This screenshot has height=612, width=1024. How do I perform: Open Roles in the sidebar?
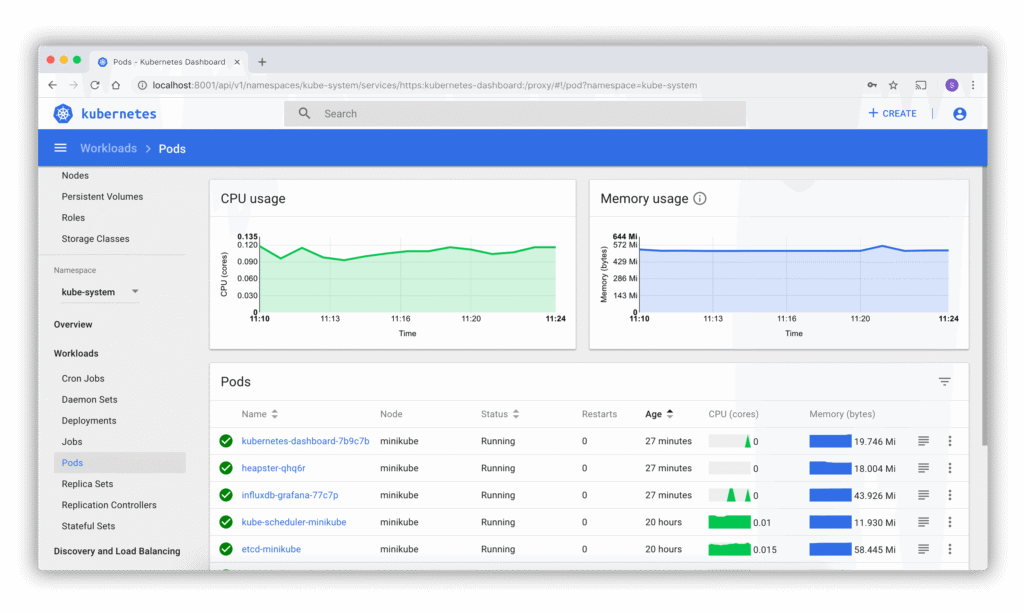[73, 217]
